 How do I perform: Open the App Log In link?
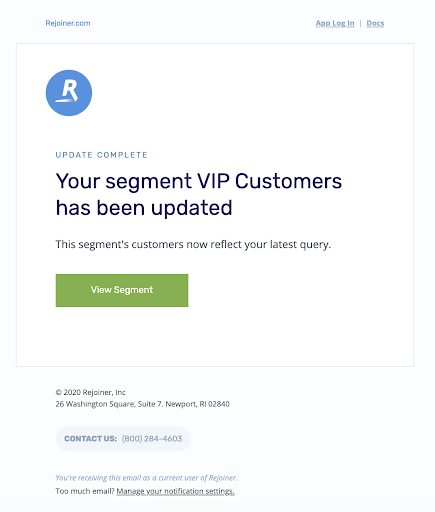pyautogui.click(x=335, y=23)
